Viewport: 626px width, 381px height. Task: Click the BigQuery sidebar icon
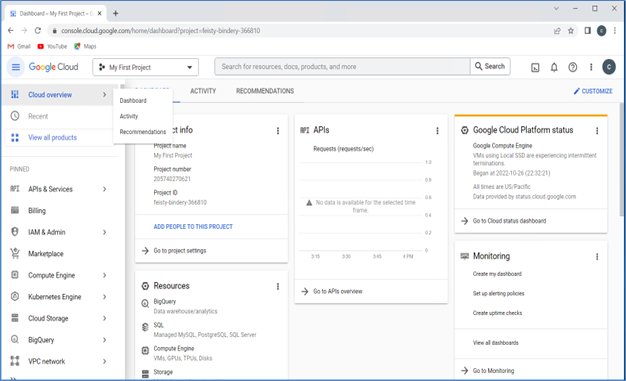[15, 339]
